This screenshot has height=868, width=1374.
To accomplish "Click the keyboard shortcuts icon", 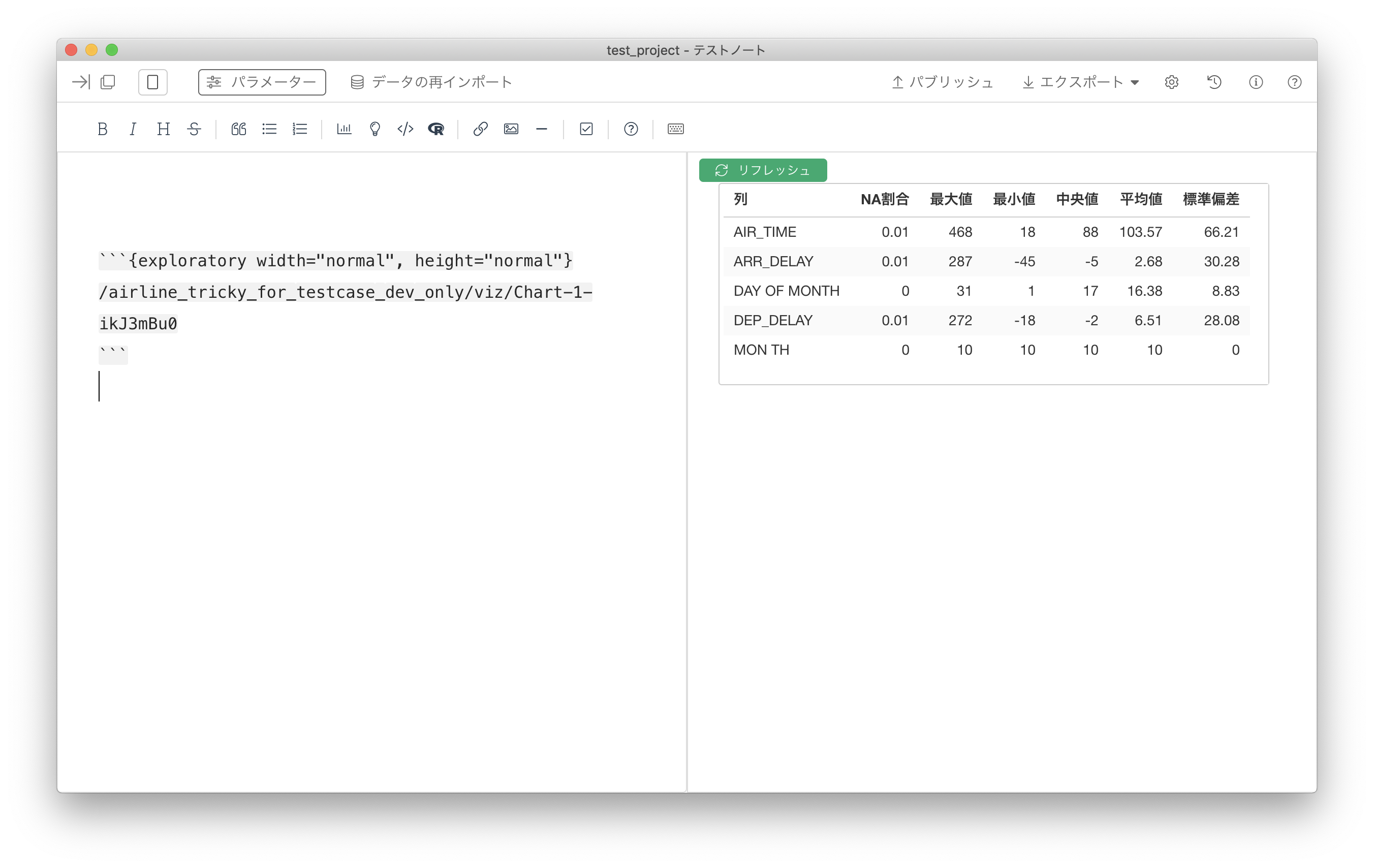I will tap(676, 129).
